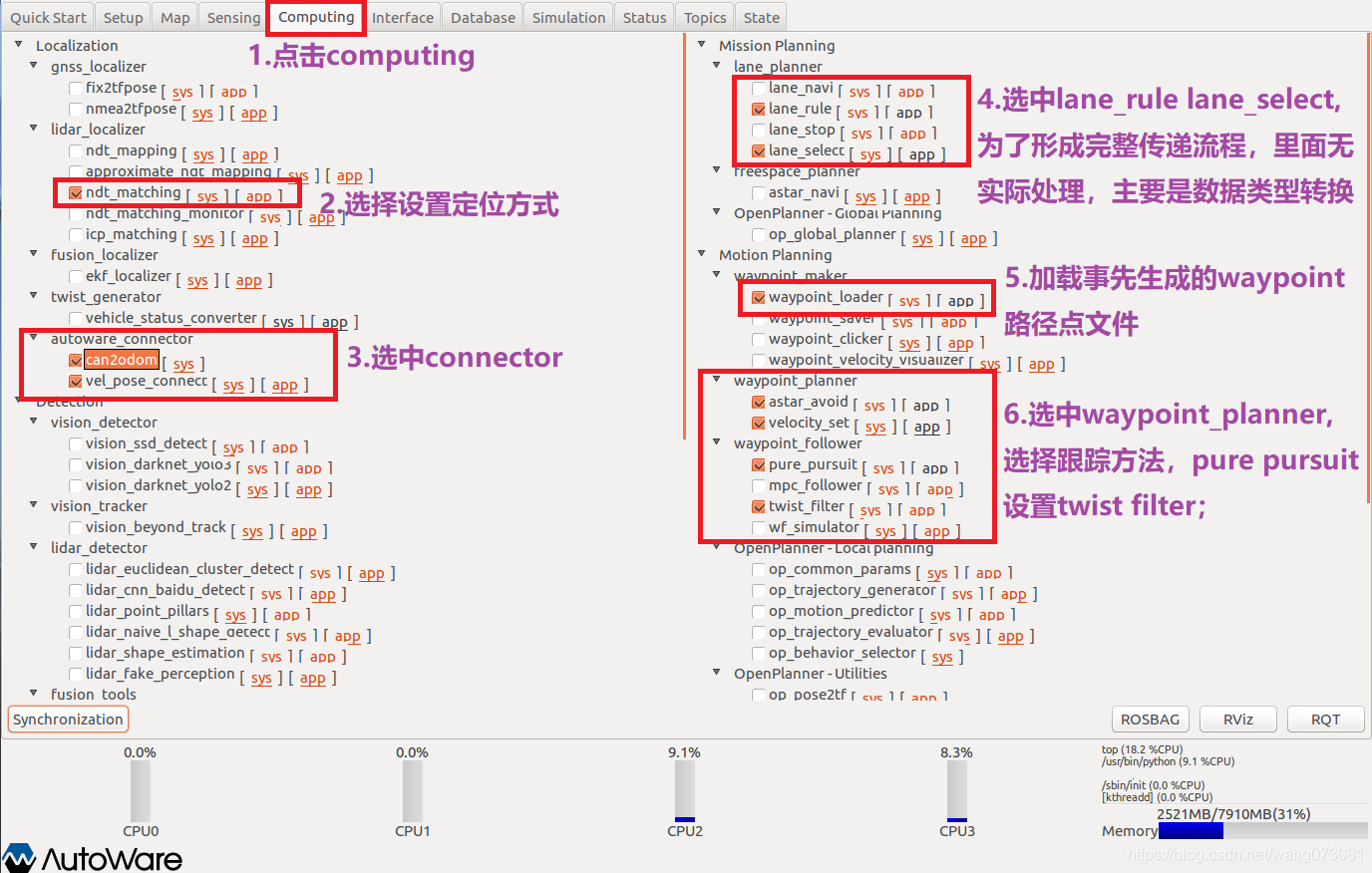Collapse the Mission Planning node
The image size is (1372, 873).
702,45
